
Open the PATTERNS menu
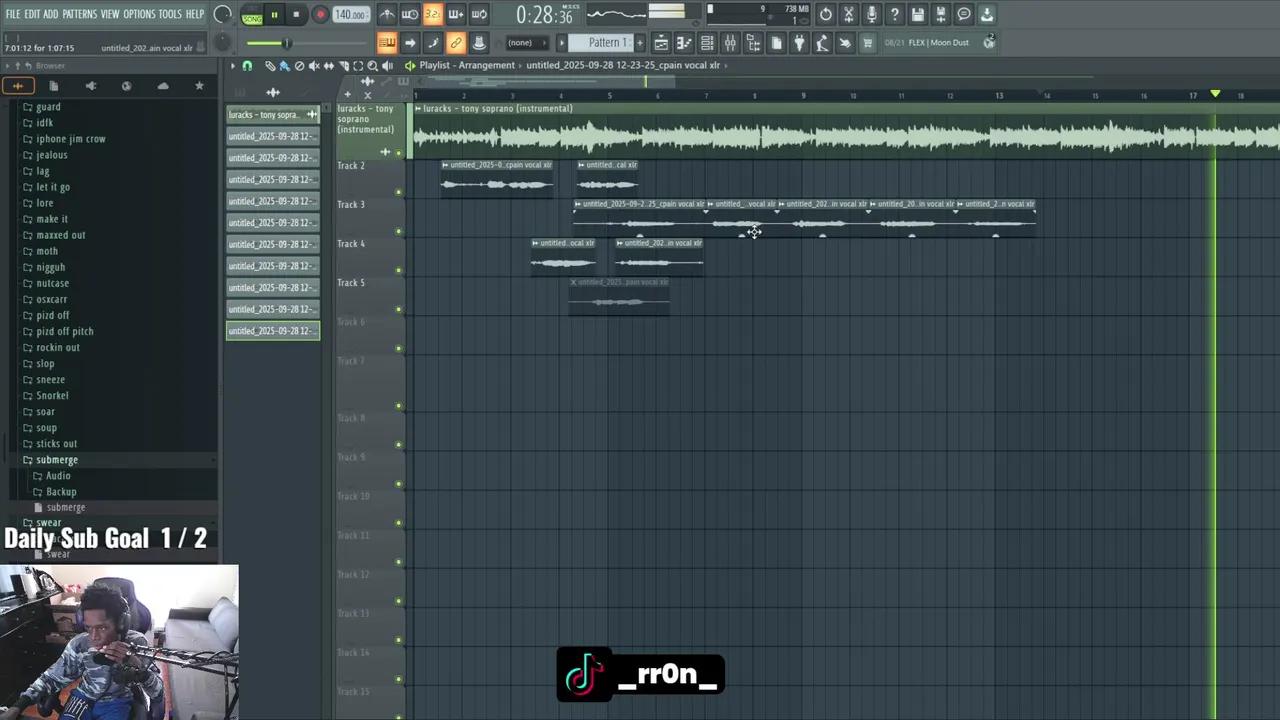click(x=79, y=14)
